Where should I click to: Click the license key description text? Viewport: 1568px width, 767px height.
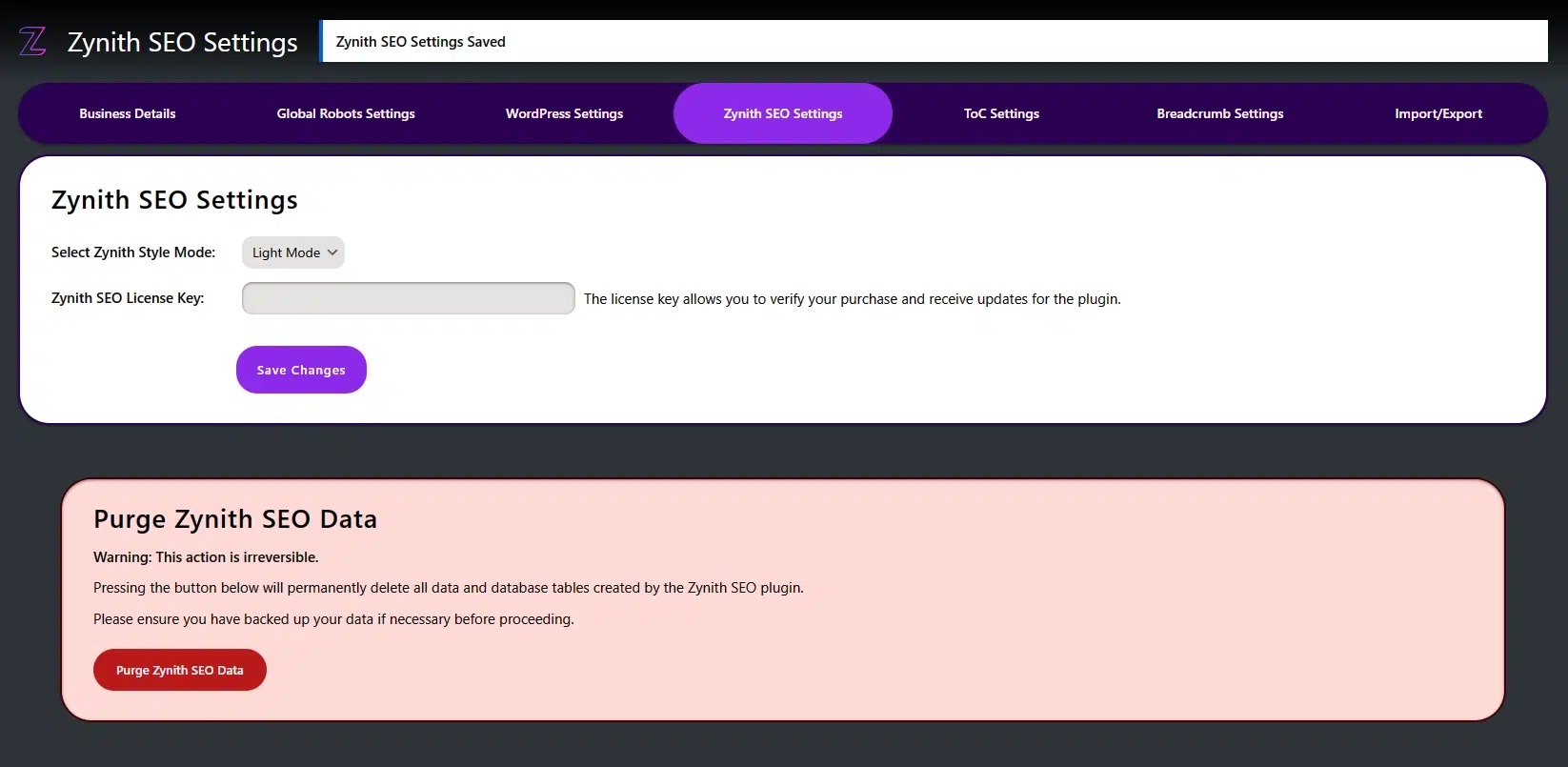[x=853, y=299]
